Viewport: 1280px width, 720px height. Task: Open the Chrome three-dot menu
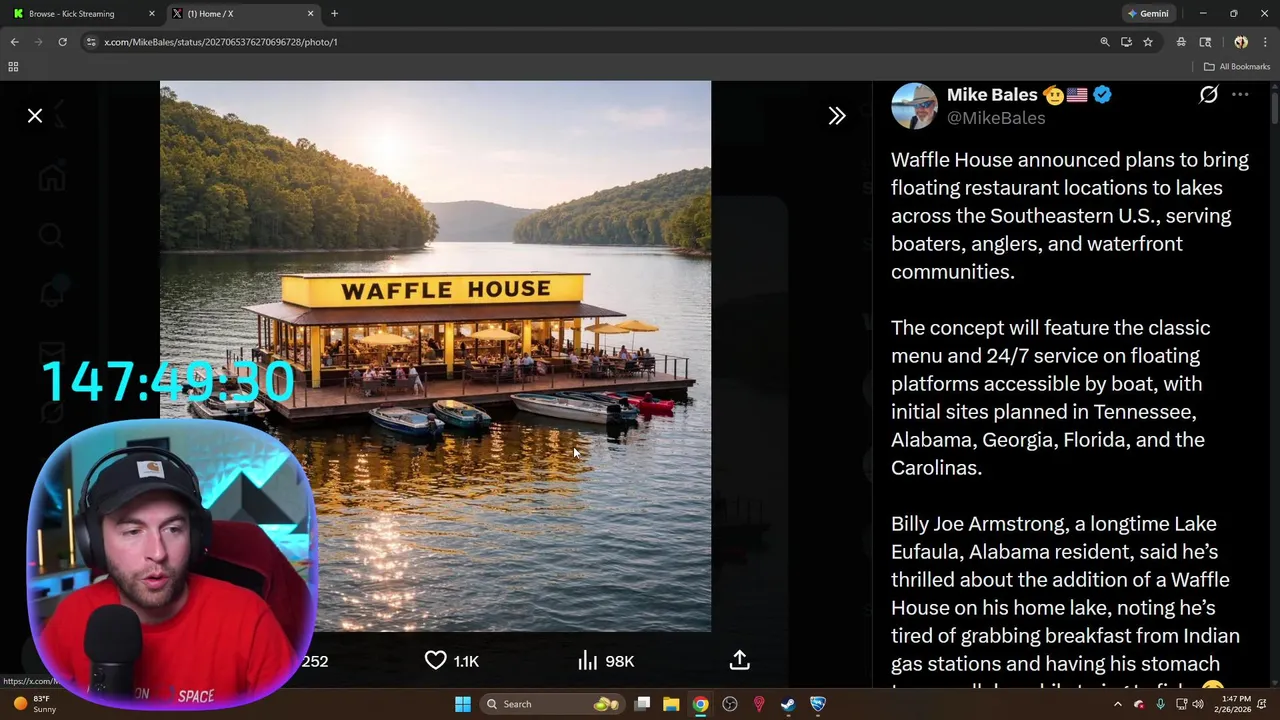point(1265,42)
